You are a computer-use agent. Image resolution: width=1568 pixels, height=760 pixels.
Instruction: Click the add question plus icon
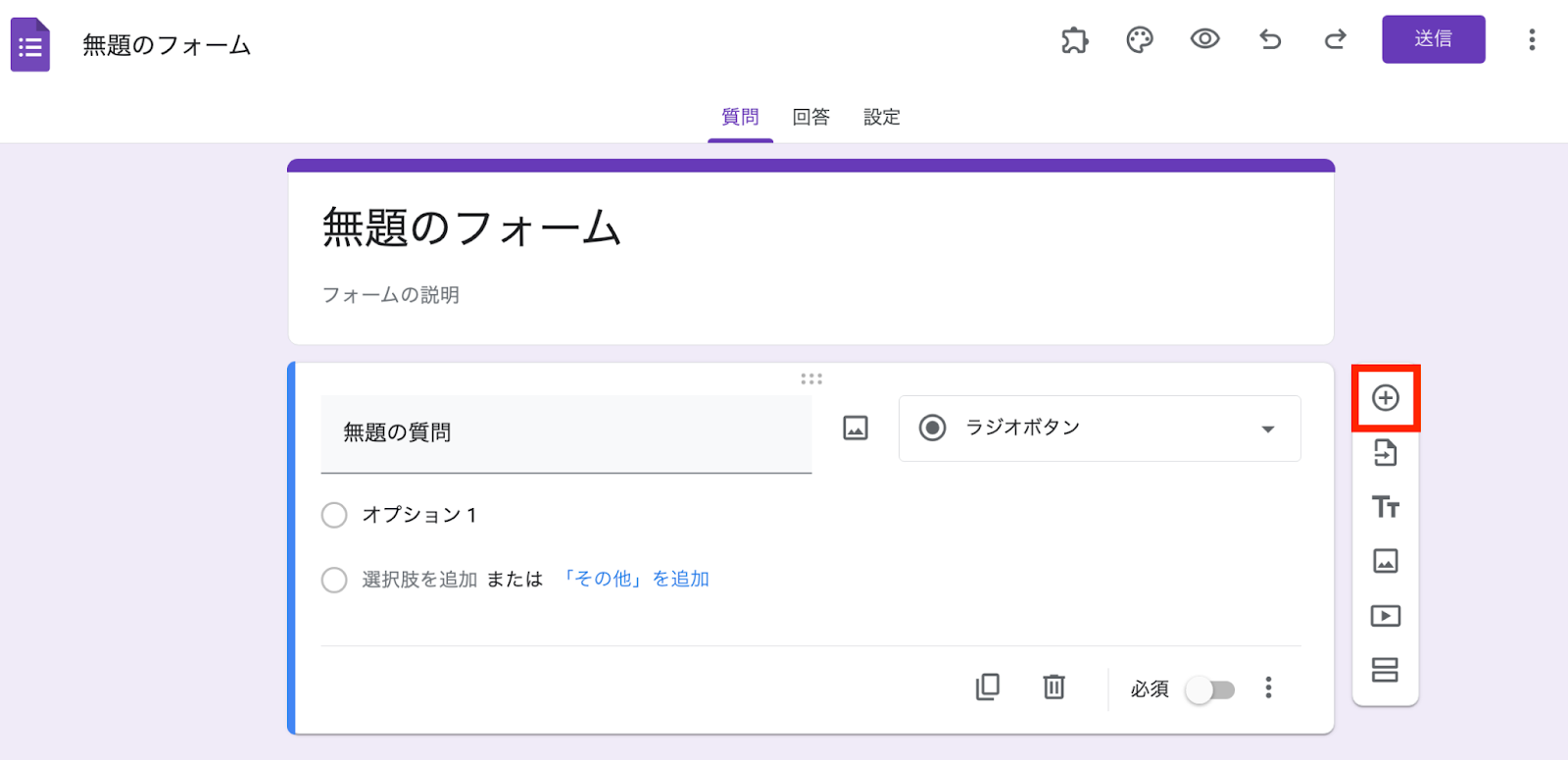tap(1385, 398)
